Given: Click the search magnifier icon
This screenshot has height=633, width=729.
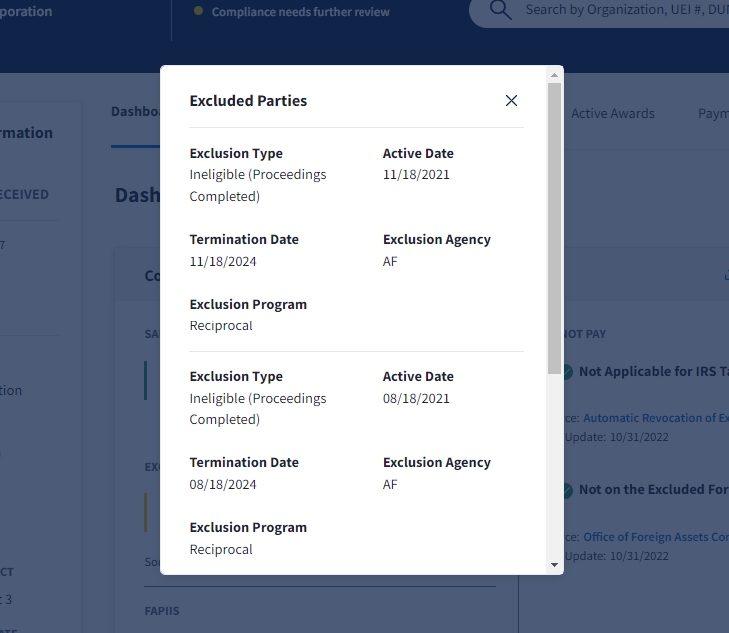Looking at the screenshot, I should (x=500, y=11).
